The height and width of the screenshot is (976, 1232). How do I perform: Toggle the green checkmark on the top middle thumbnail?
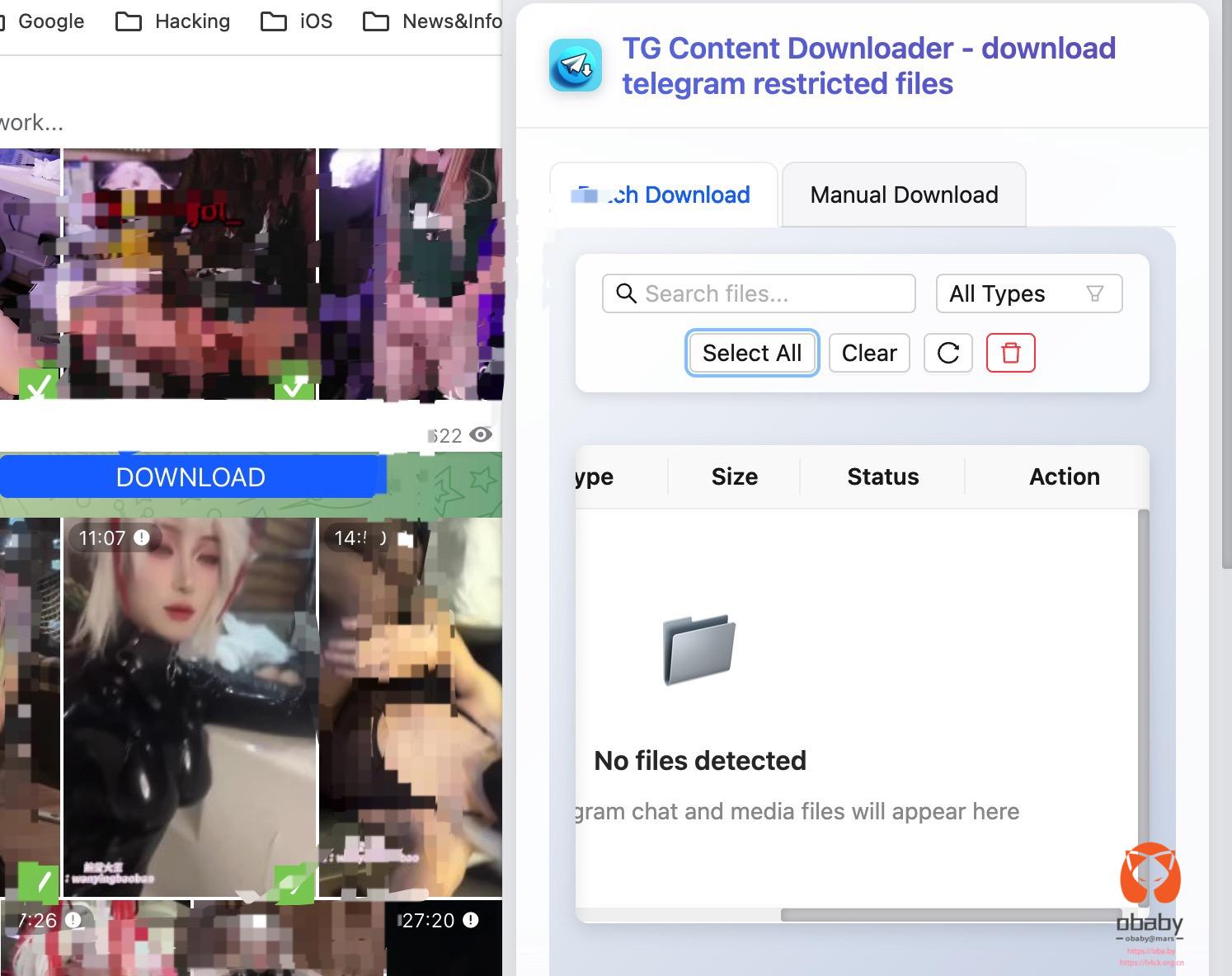pos(294,385)
